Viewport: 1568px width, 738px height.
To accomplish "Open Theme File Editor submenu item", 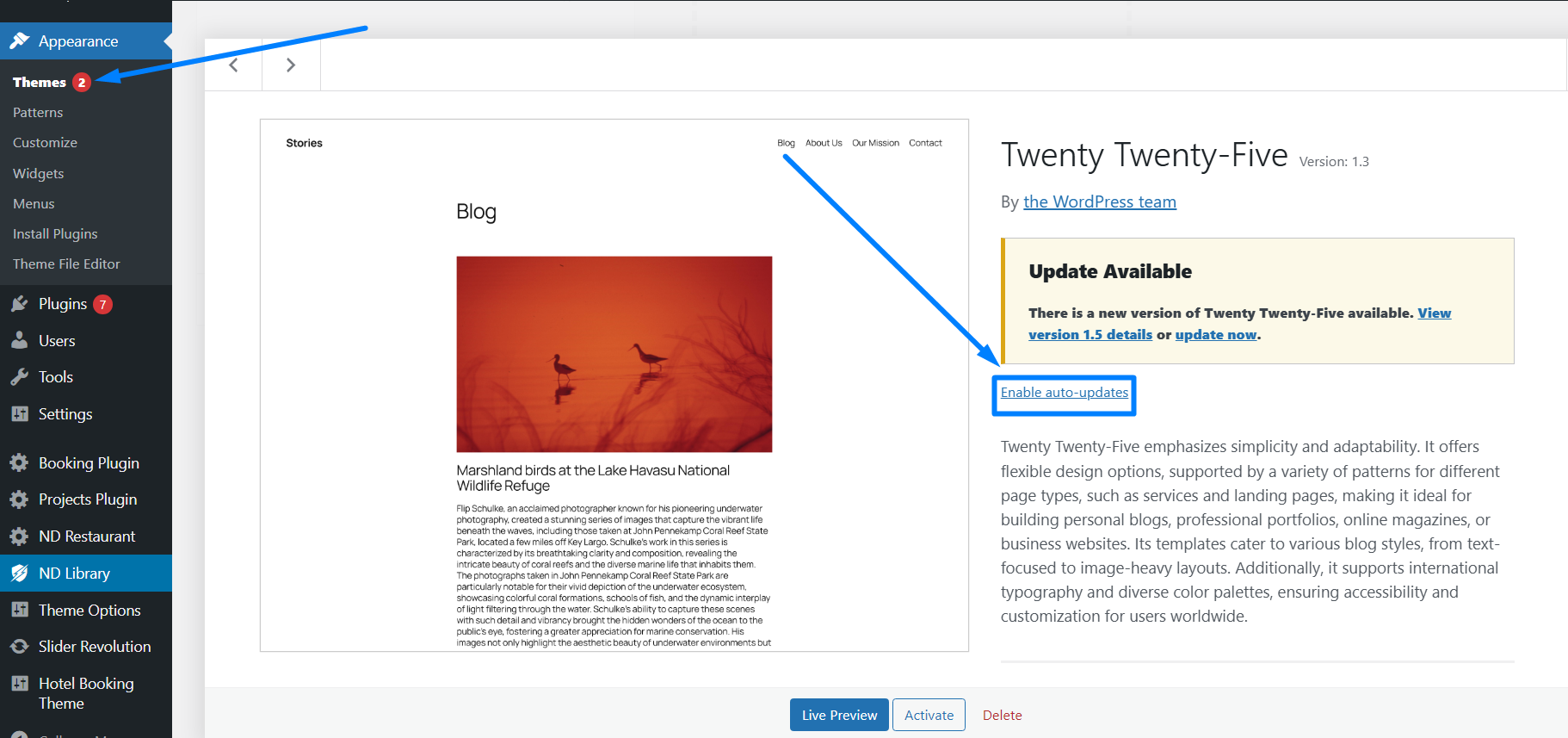I will click(66, 264).
